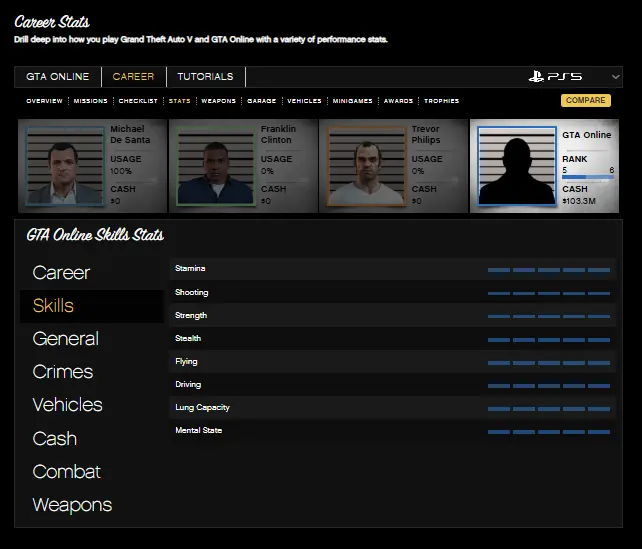Open the Tutorials tab
Viewport: 642px width, 549px height.
(205, 77)
